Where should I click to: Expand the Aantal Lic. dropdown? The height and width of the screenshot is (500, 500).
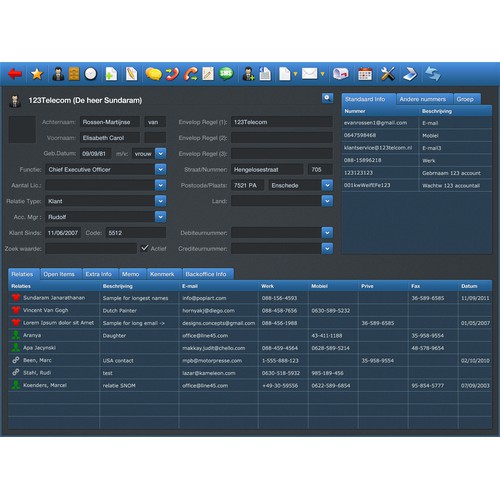click(x=160, y=185)
